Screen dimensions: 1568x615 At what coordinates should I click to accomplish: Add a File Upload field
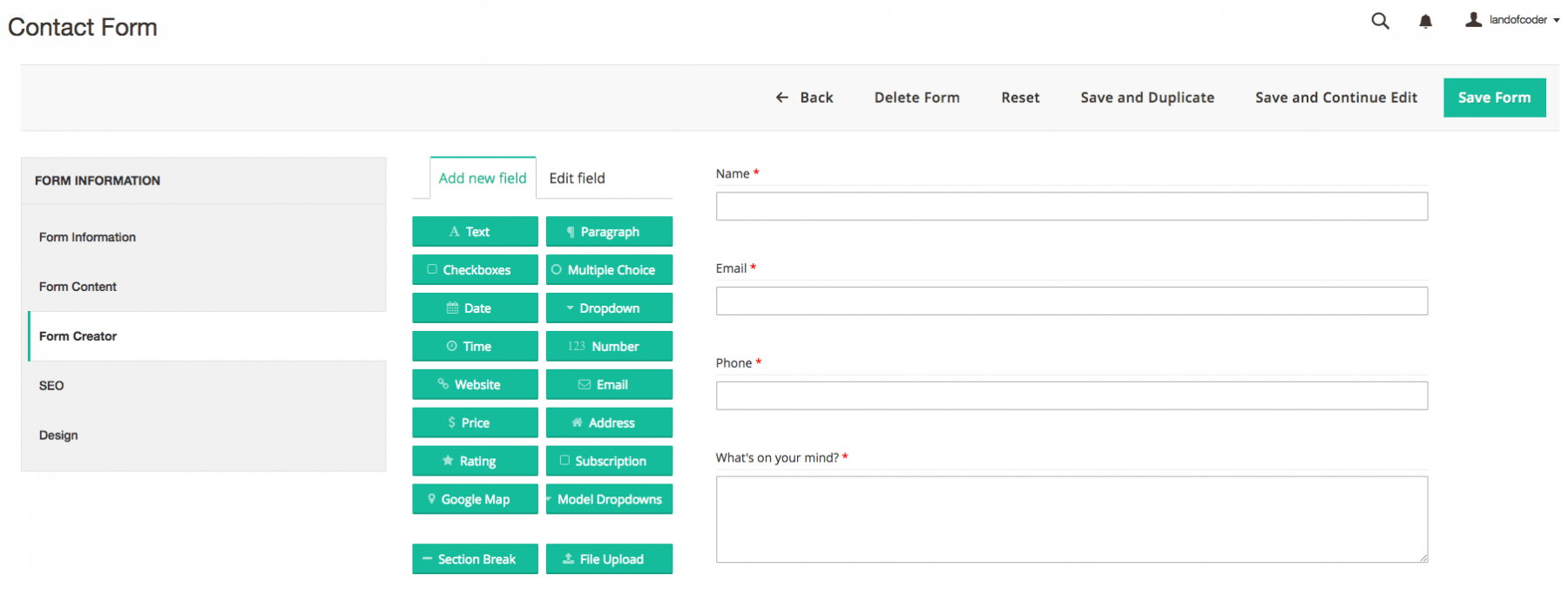pos(609,559)
